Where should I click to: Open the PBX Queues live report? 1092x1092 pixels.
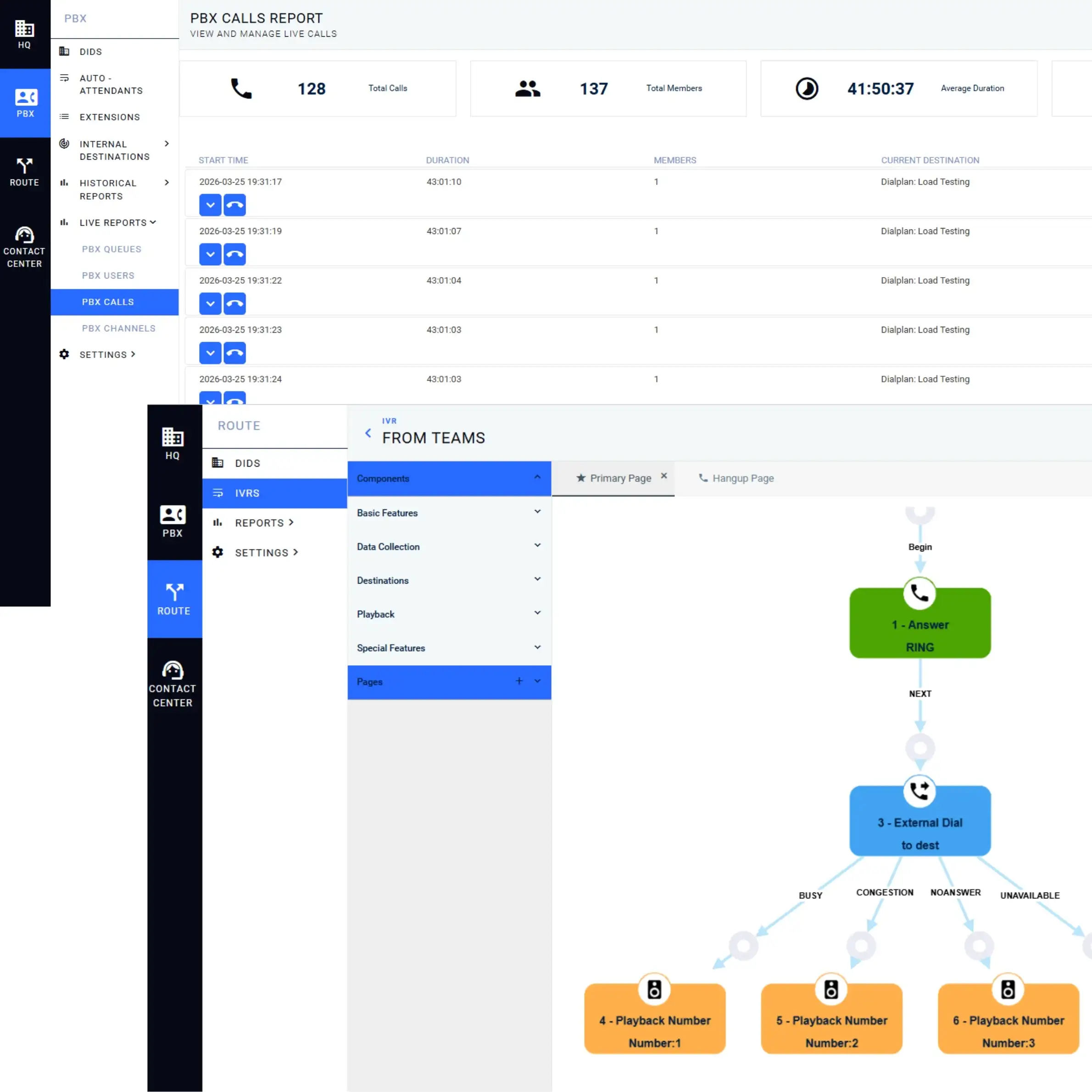point(111,249)
